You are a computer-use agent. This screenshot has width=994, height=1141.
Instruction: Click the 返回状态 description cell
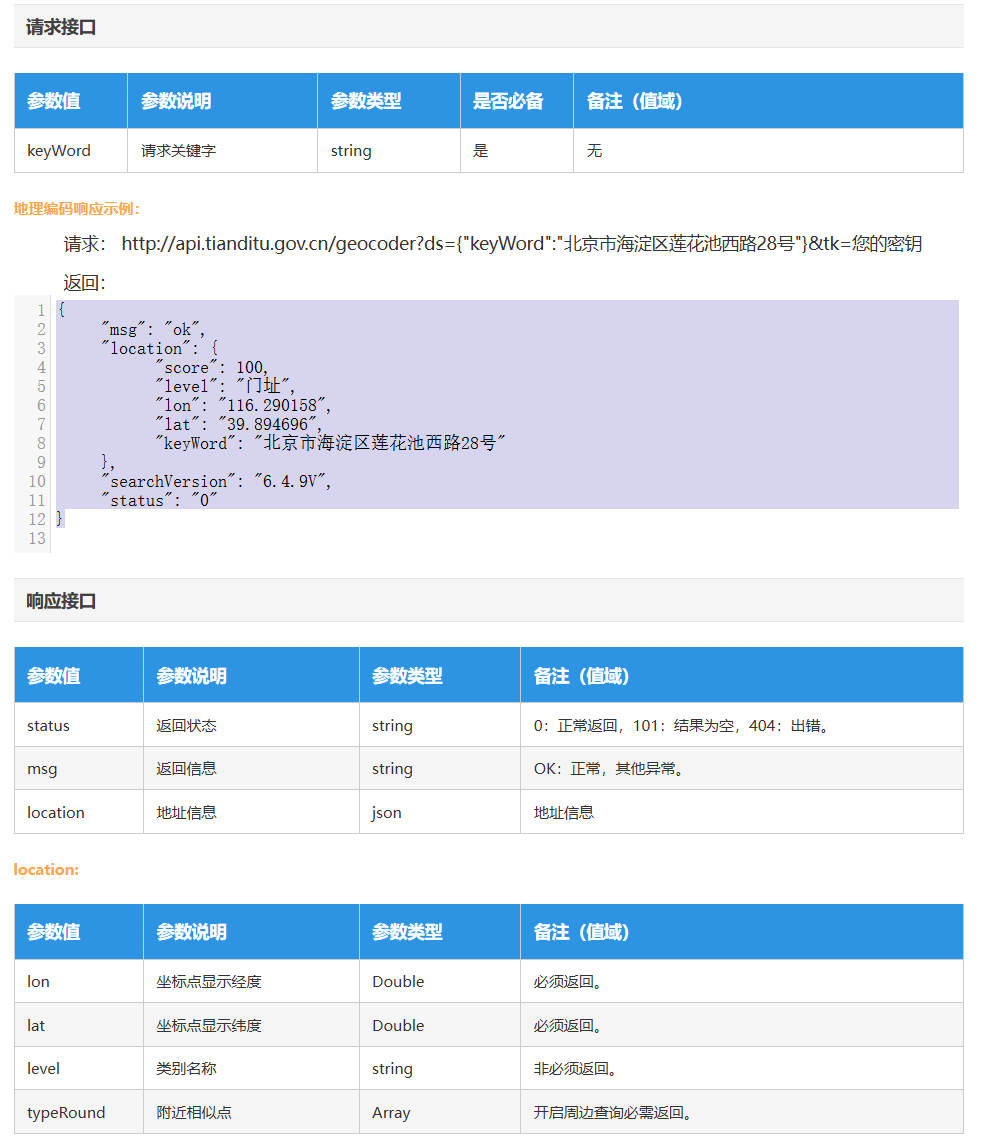252,725
